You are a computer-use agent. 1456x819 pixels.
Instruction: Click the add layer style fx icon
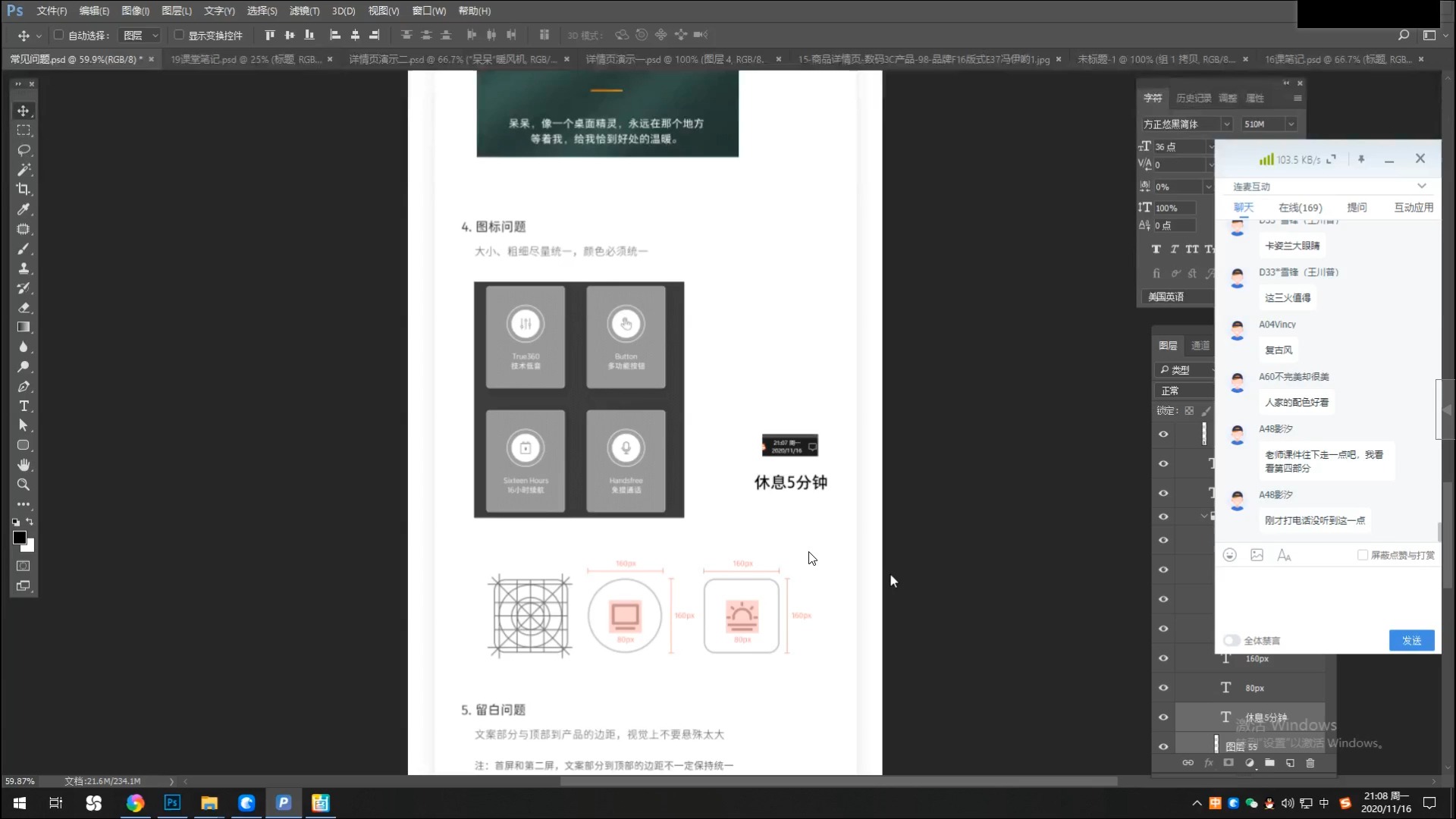(x=1209, y=763)
